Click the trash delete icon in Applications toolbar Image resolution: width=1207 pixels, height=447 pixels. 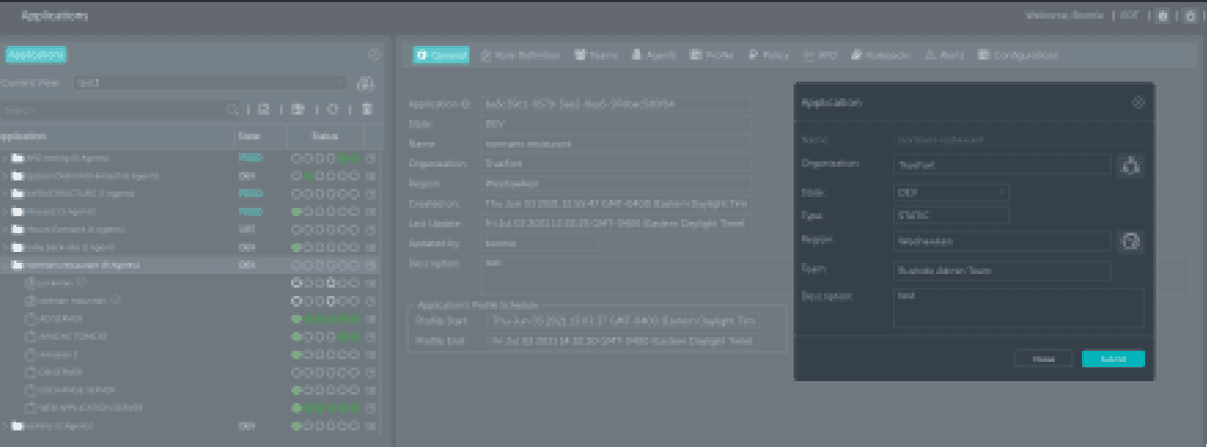point(367,109)
